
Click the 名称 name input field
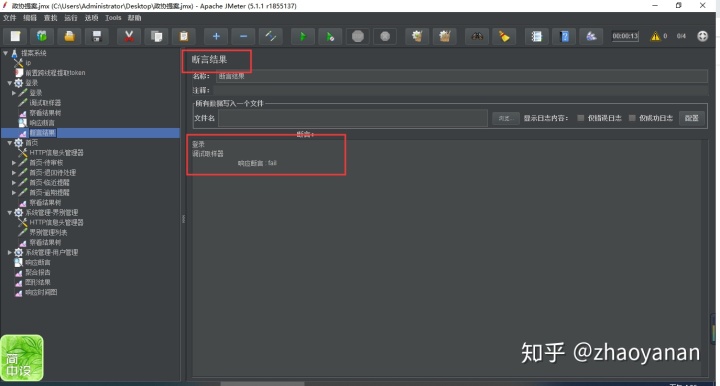[461, 76]
